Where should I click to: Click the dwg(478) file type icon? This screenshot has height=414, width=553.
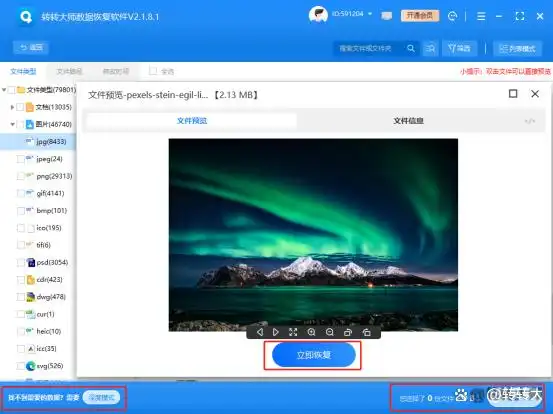[x=31, y=297]
